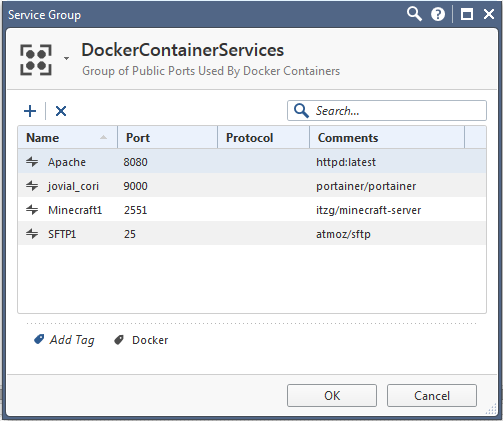Viewport: 503px width, 421px height.
Task: Click the title bar search magnifier
Action: (x=414, y=14)
